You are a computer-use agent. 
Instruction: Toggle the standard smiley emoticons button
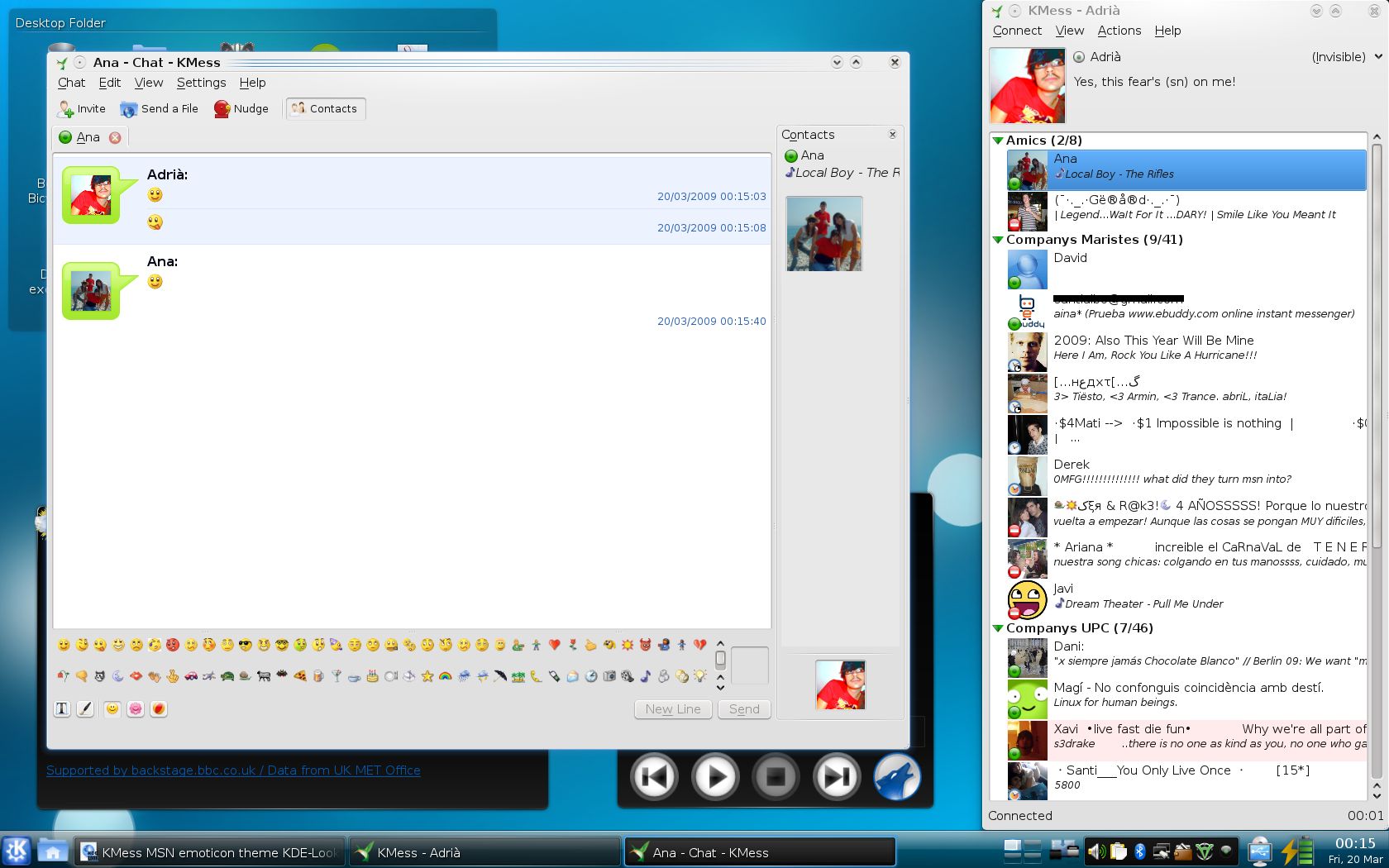pos(112,708)
